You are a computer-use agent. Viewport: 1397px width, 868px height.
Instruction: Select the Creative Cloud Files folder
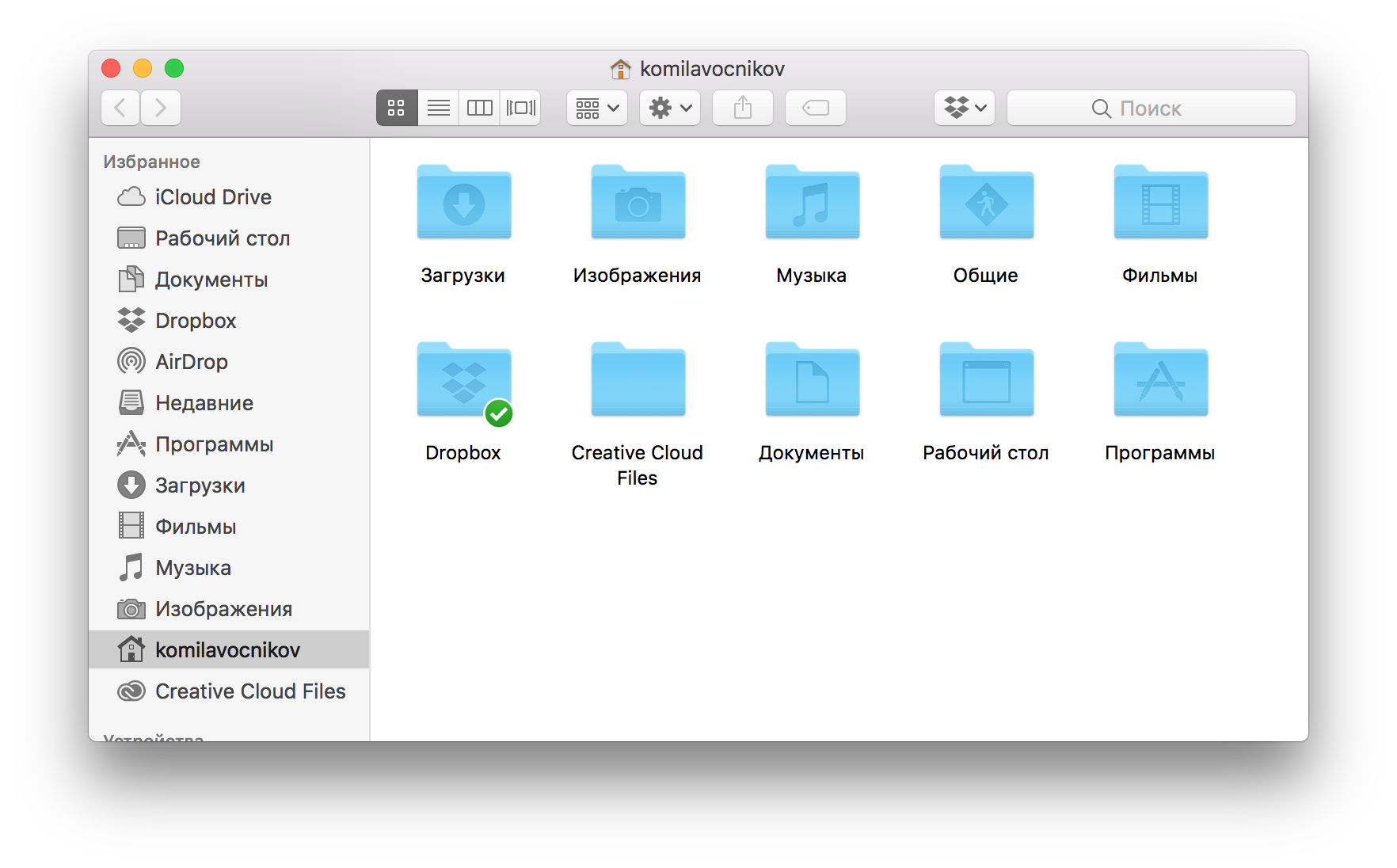pos(638,380)
